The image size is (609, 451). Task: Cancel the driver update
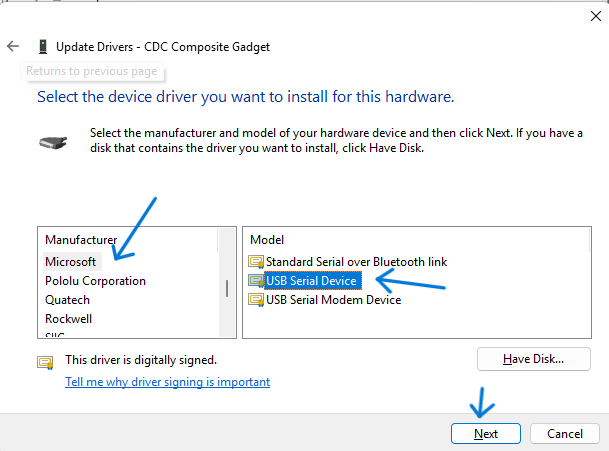pos(565,434)
